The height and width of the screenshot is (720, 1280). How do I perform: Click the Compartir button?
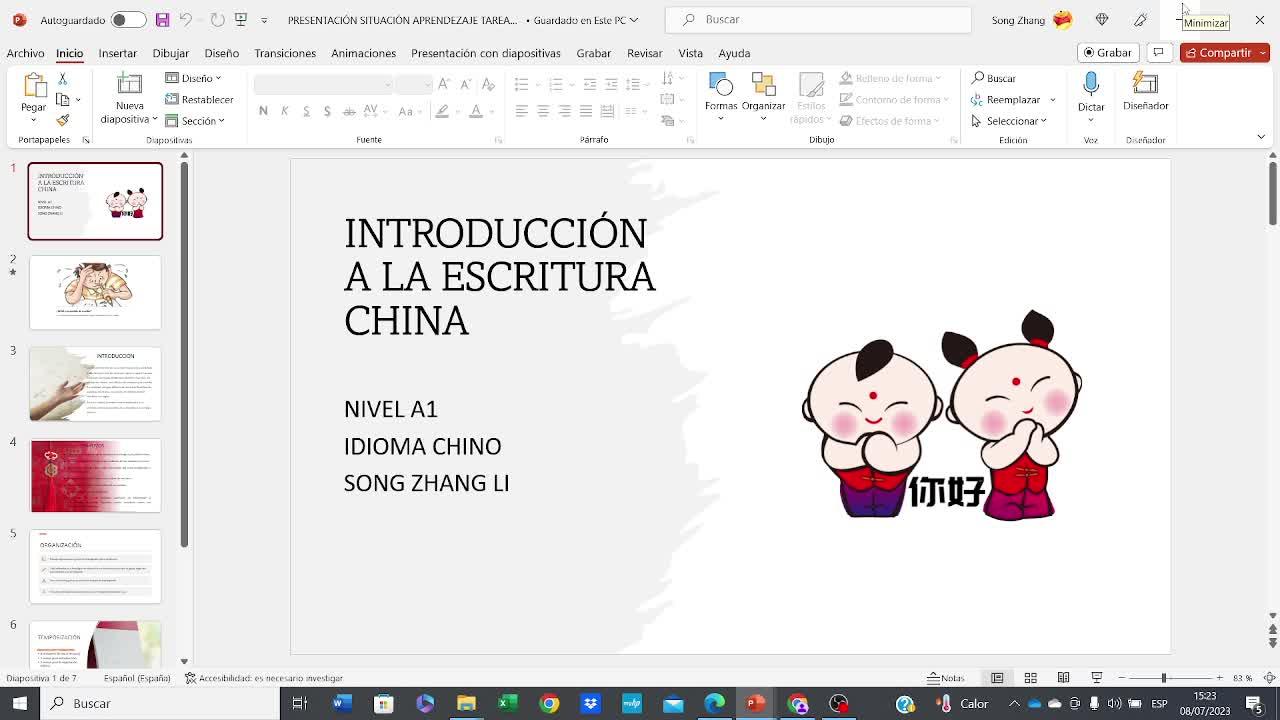(1218, 52)
